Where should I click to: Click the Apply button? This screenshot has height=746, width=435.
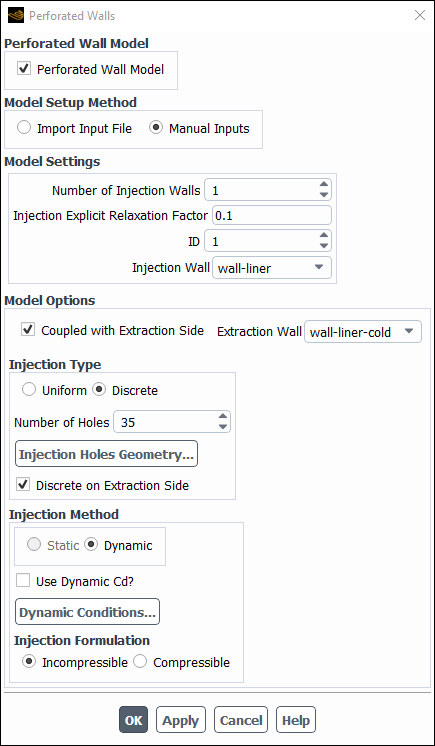[181, 719]
